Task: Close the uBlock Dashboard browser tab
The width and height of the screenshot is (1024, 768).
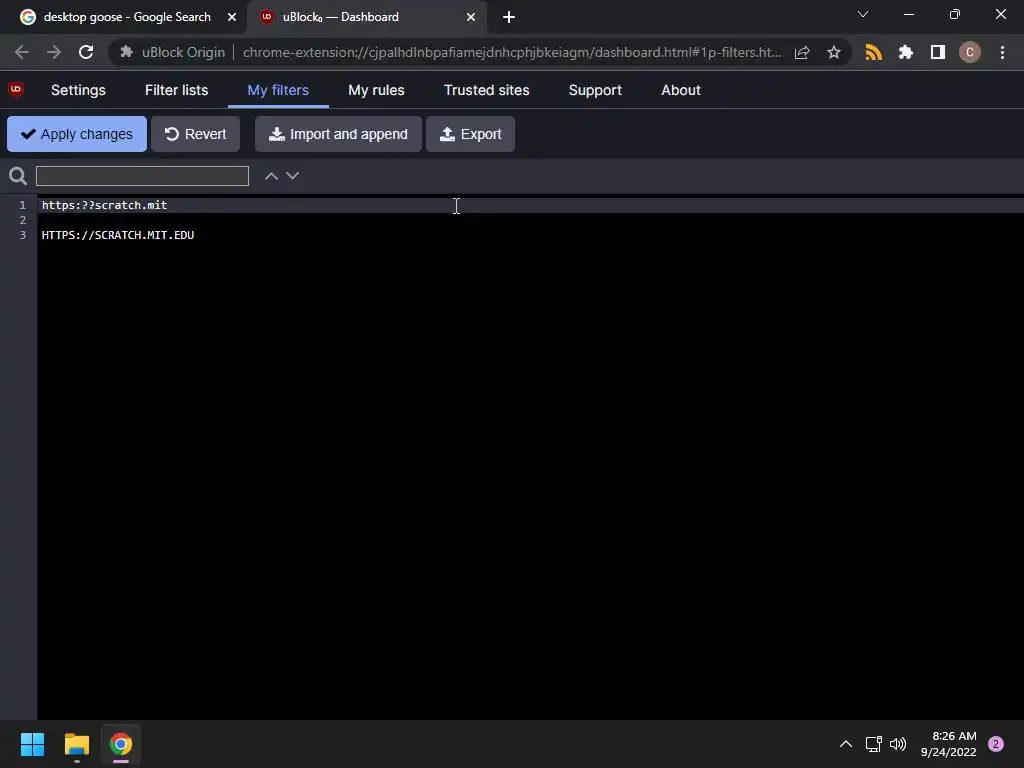Action: pyautogui.click(x=471, y=17)
